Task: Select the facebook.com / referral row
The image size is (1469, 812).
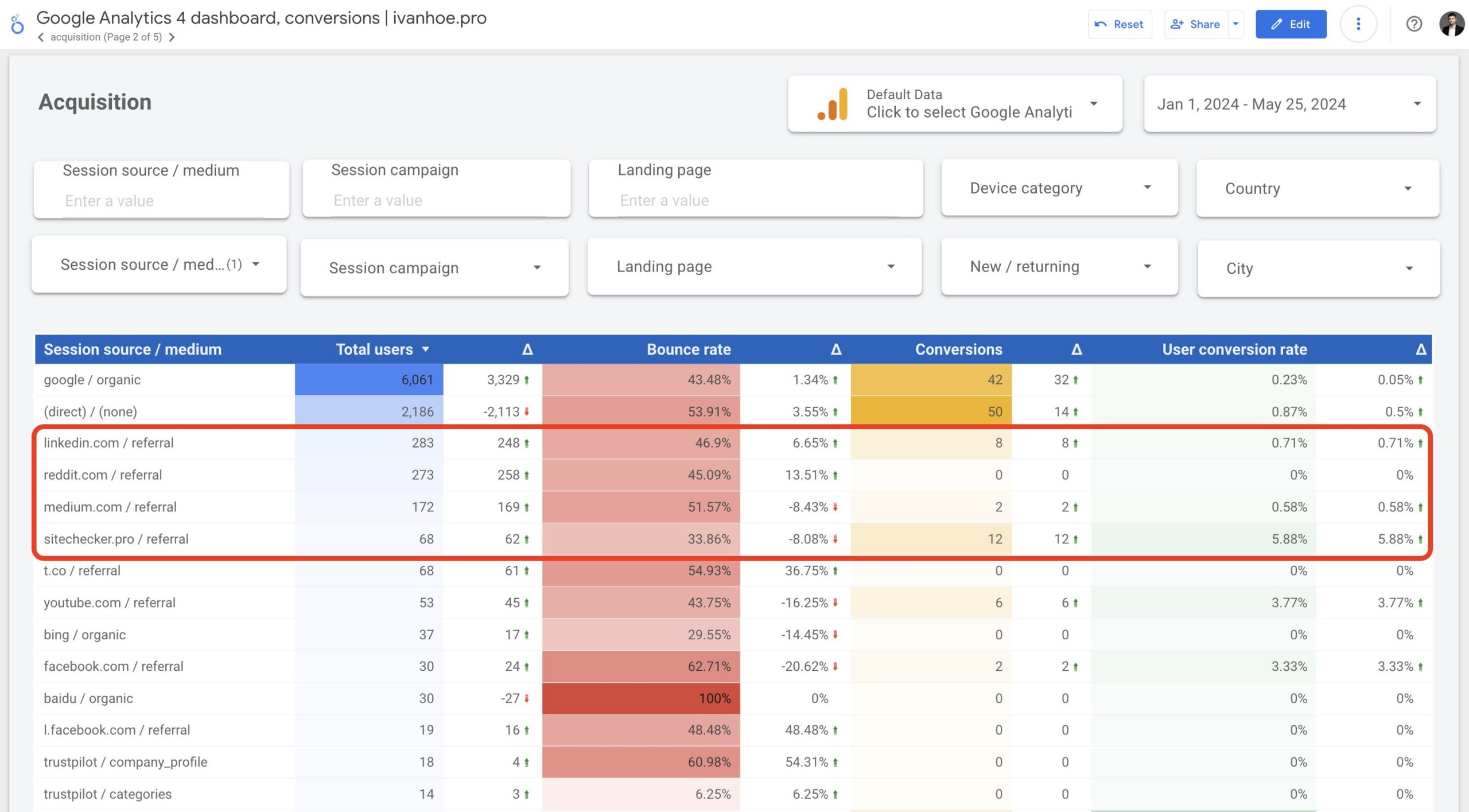Action: (733, 667)
